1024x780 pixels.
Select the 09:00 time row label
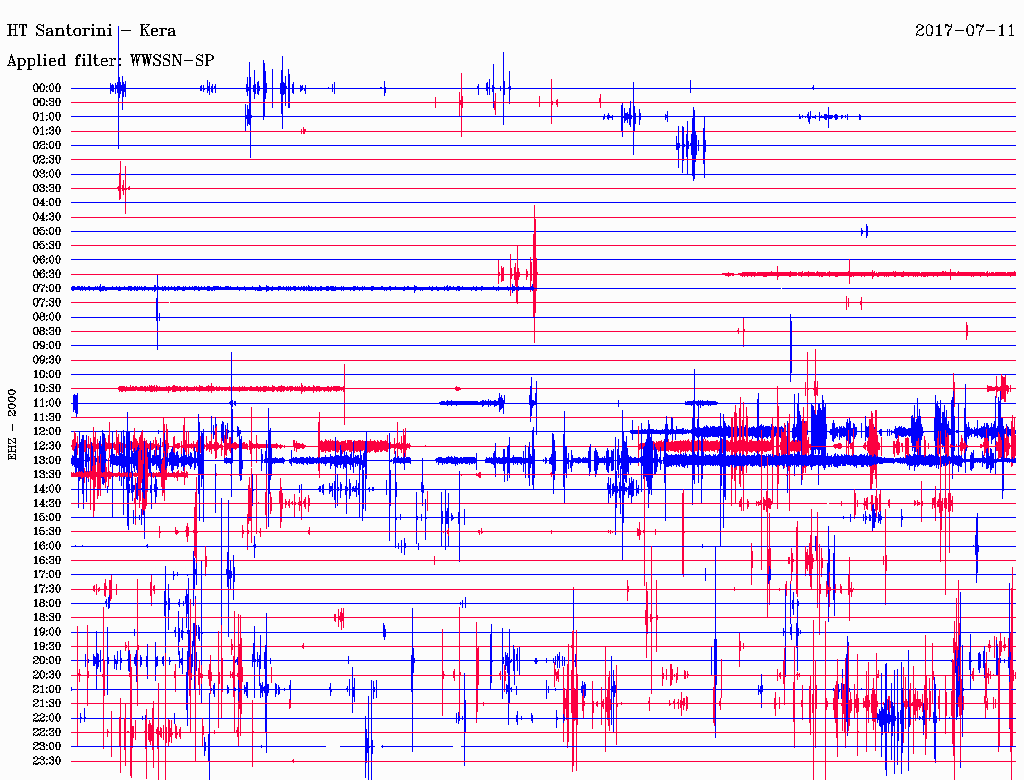[47, 346]
